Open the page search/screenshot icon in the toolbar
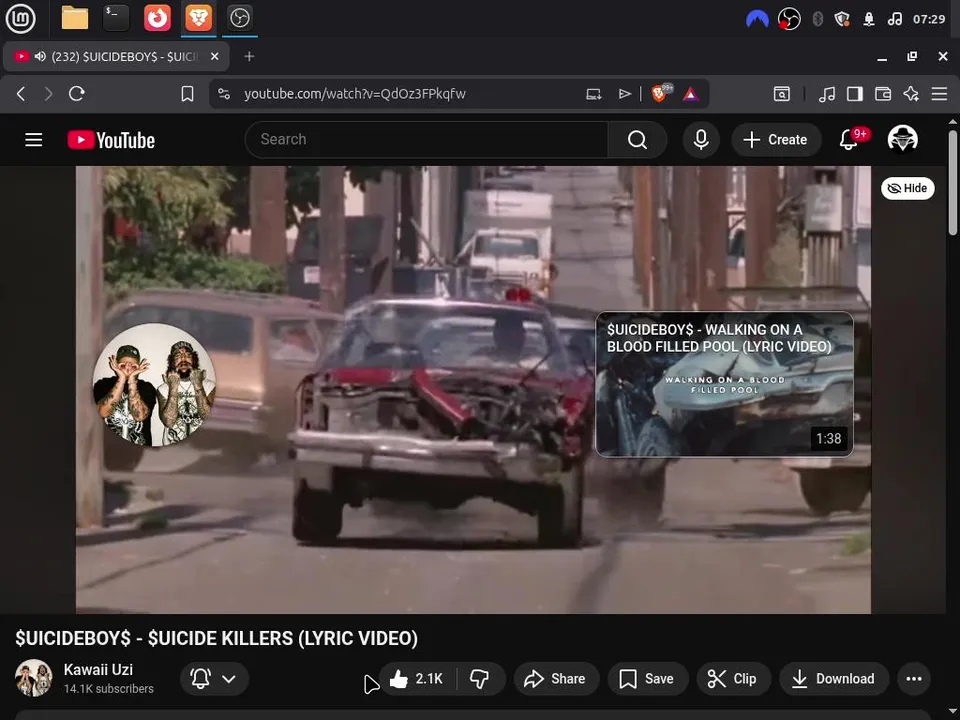960x720 pixels. tap(781, 94)
